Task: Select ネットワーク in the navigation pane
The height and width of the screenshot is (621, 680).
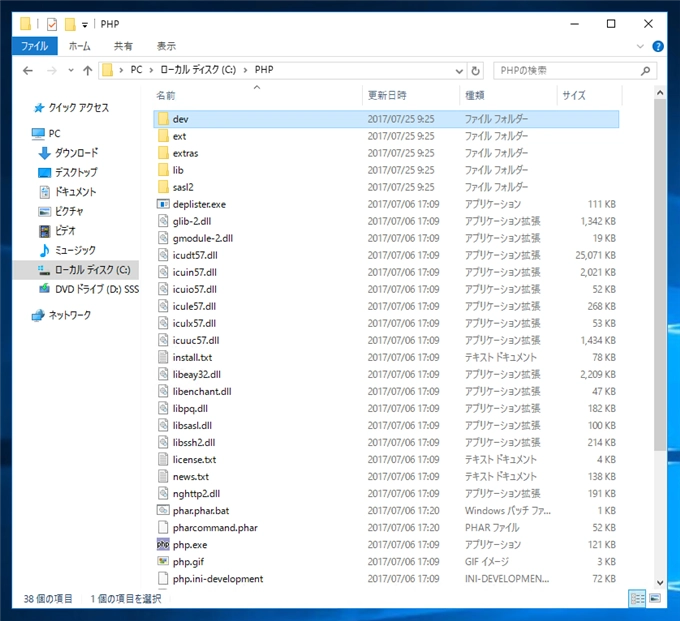Action: click(x=62, y=315)
